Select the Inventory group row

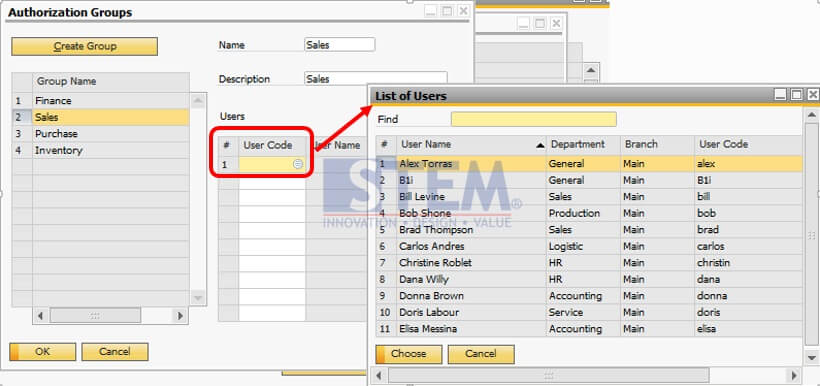point(111,151)
